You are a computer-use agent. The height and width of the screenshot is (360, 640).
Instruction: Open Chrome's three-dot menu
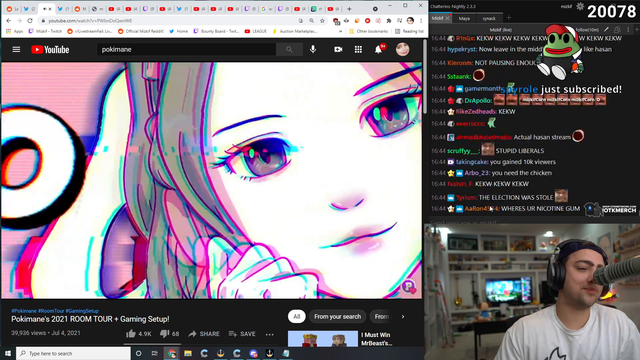[421, 20]
